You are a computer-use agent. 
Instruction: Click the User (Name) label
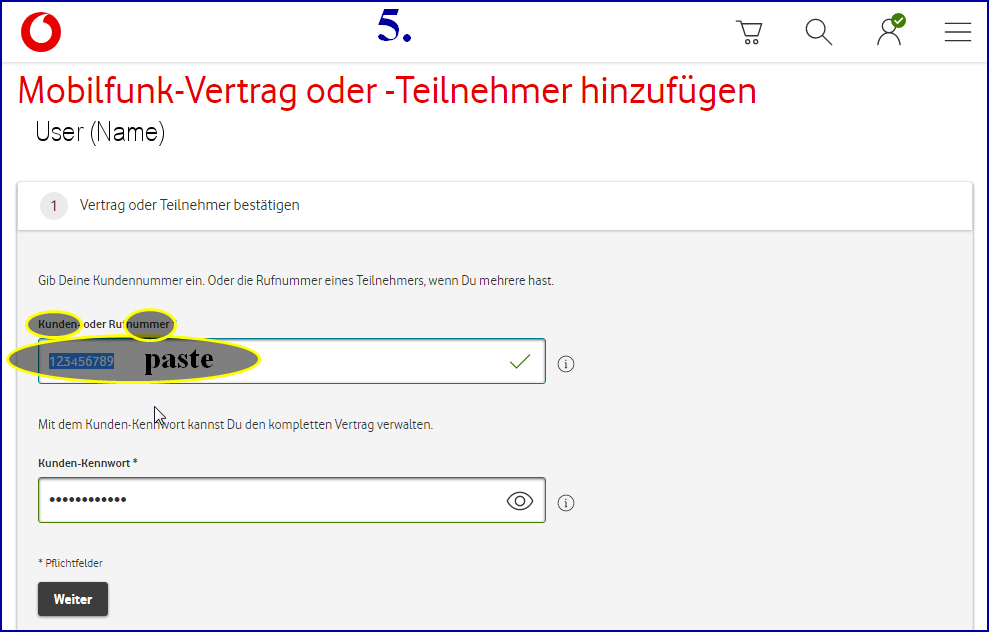coord(99,131)
